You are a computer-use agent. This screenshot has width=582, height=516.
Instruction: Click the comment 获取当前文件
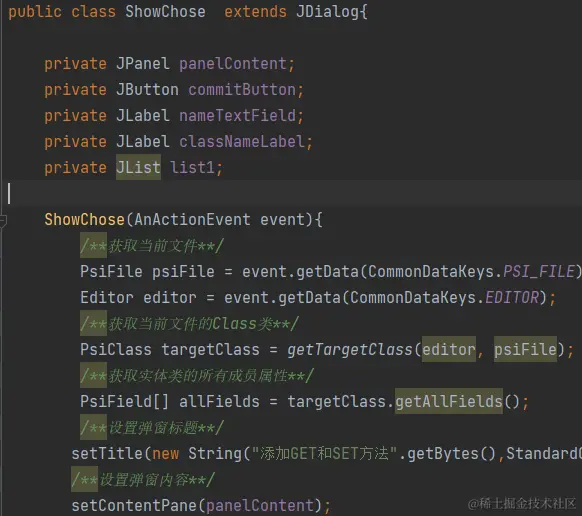click(x=152, y=246)
